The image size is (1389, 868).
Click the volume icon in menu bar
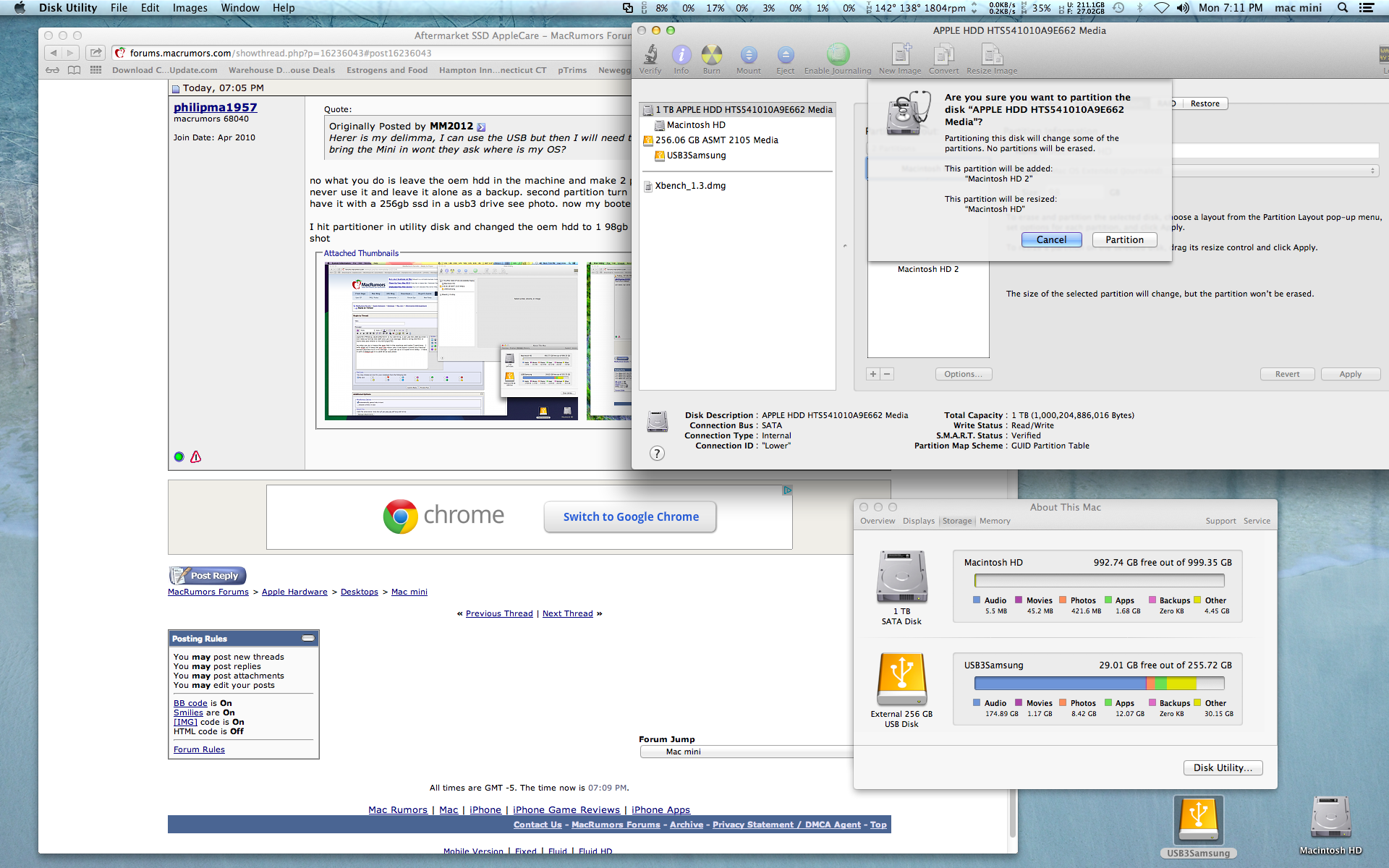pyautogui.click(x=1183, y=8)
